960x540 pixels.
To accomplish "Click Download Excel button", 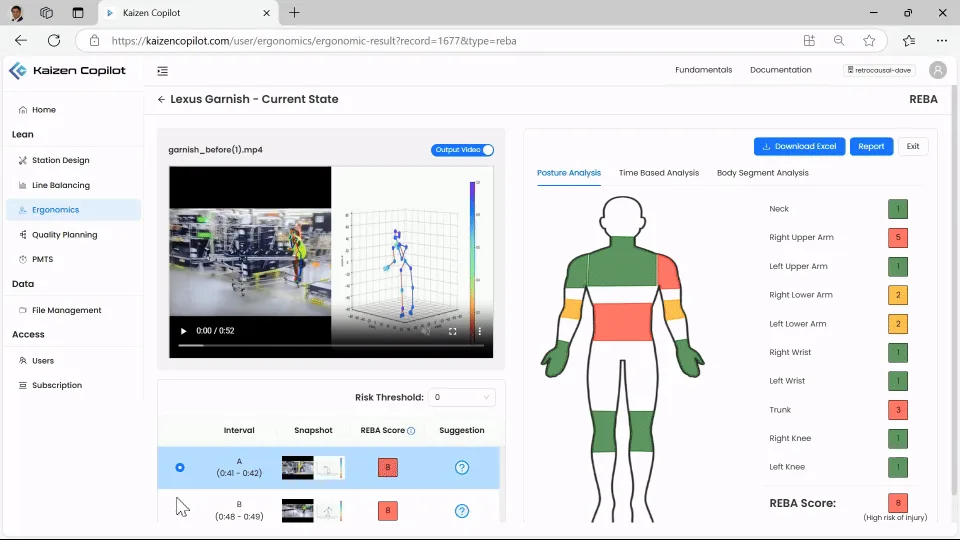I will click(x=799, y=146).
